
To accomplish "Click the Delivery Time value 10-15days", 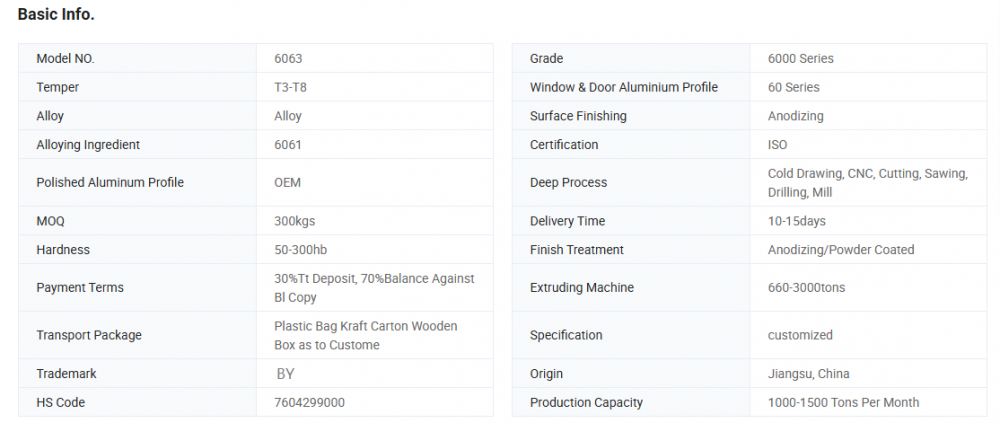I will click(x=796, y=221).
